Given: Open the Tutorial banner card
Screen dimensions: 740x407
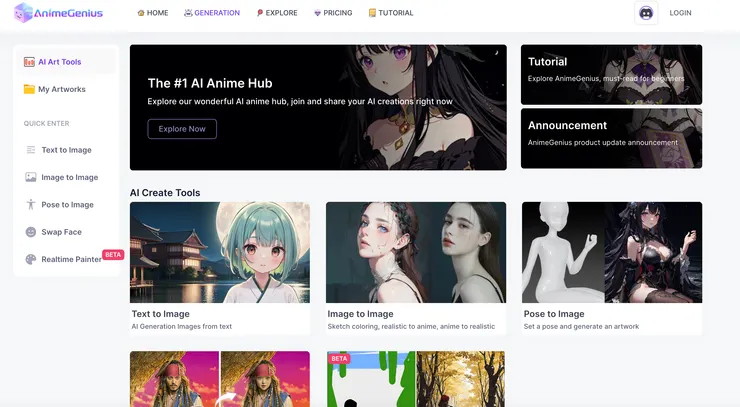Looking at the screenshot, I should pyautogui.click(x=611, y=75).
